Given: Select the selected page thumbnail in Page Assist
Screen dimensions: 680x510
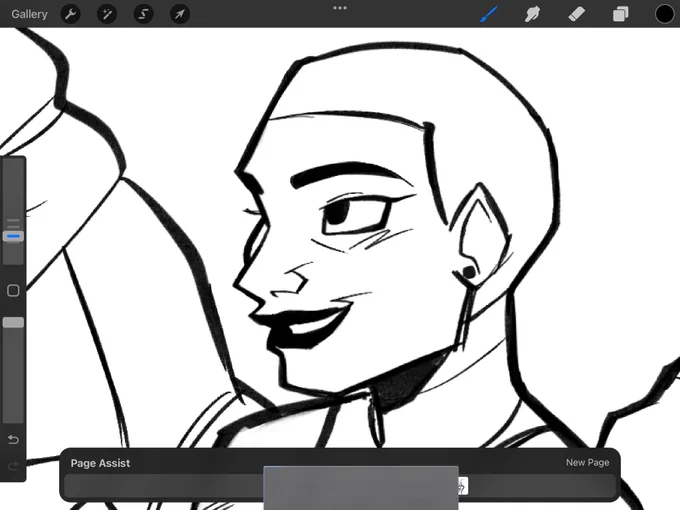Looking at the screenshot, I should click(361, 488).
